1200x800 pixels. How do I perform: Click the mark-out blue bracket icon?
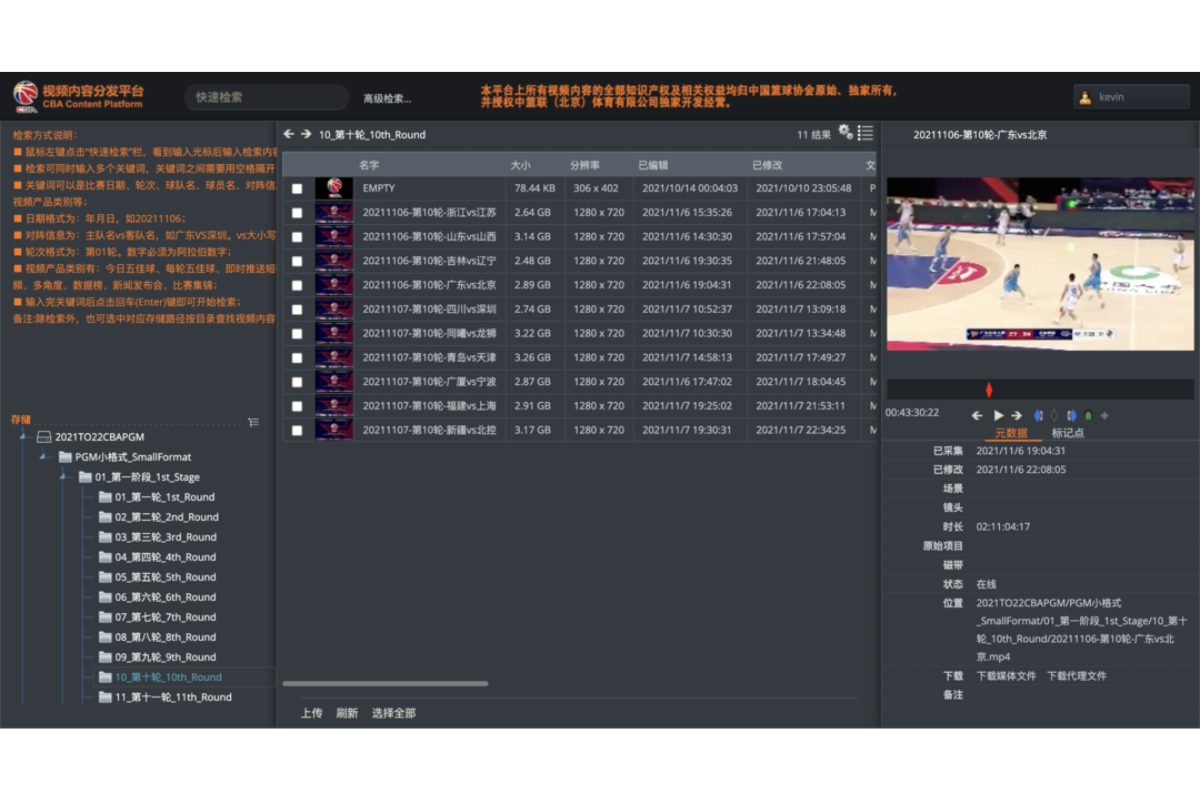1072,415
